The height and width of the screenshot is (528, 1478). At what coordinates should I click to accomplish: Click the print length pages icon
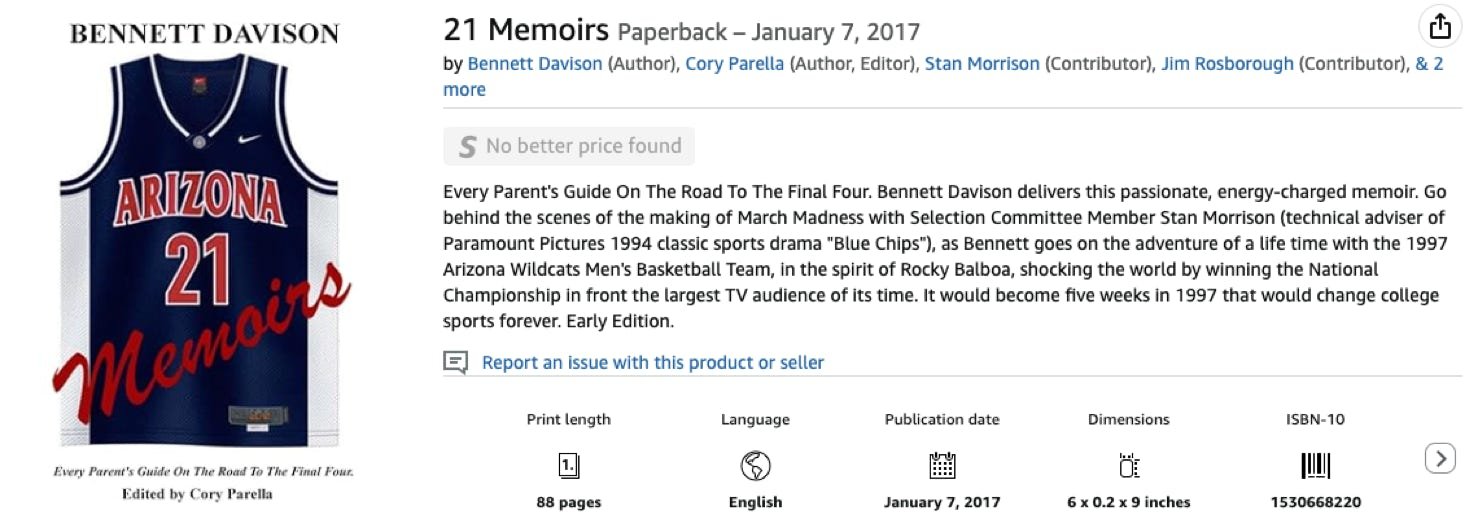tap(568, 465)
